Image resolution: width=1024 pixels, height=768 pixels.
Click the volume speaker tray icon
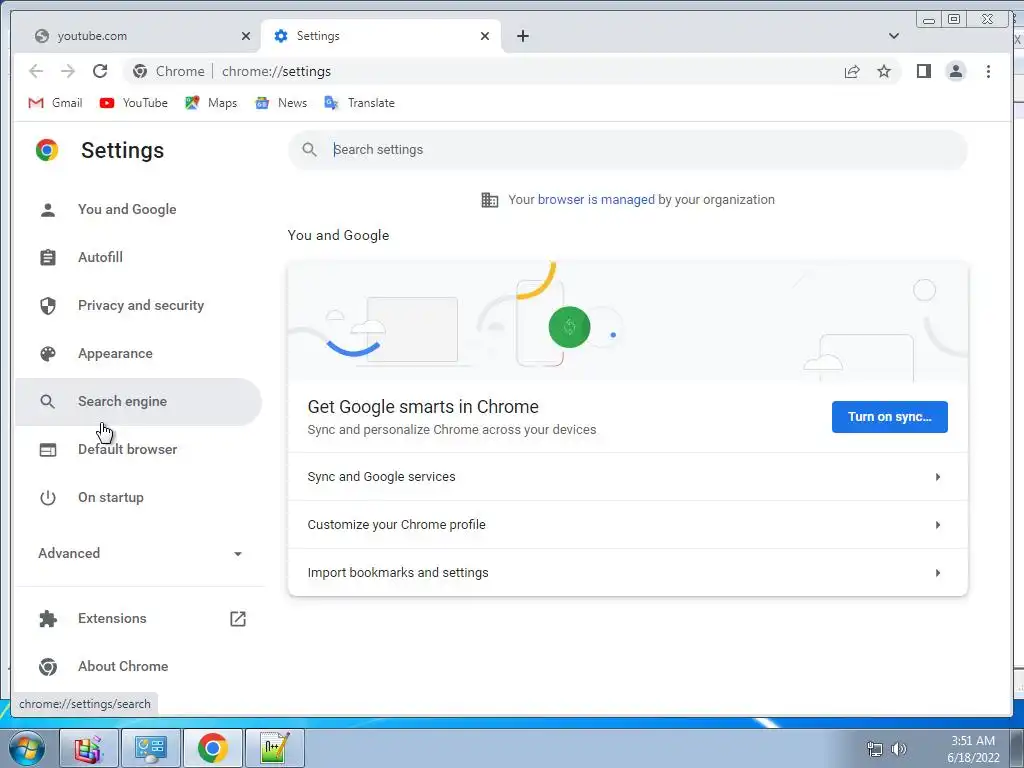(x=899, y=749)
